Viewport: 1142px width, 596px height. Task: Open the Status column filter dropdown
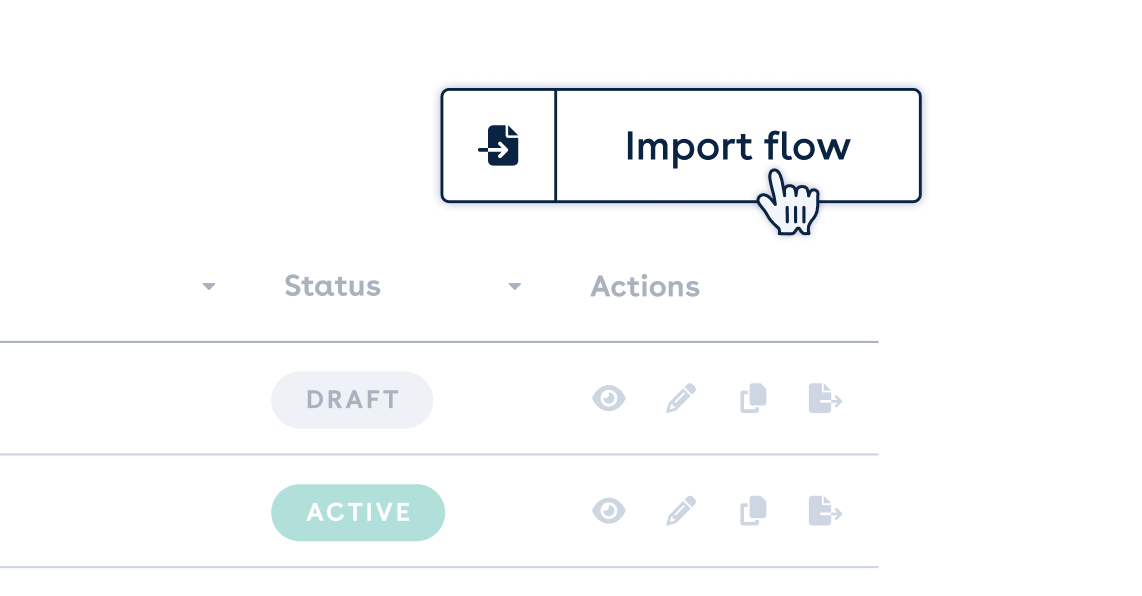point(515,287)
